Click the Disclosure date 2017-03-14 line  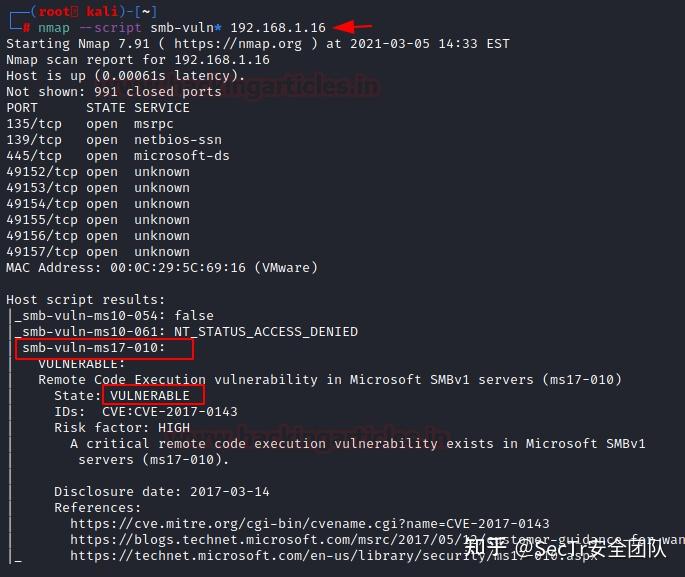[161, 492]
